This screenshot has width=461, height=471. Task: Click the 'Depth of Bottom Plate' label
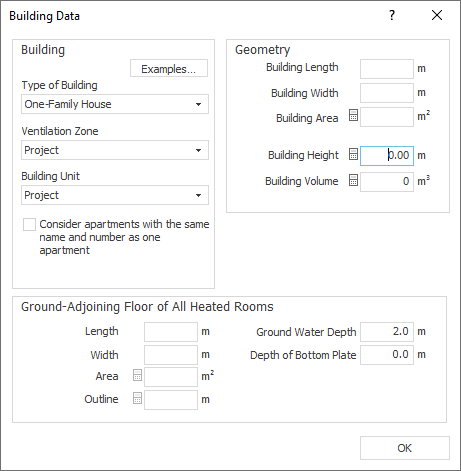pyautogui.click(x=303, y=355)
